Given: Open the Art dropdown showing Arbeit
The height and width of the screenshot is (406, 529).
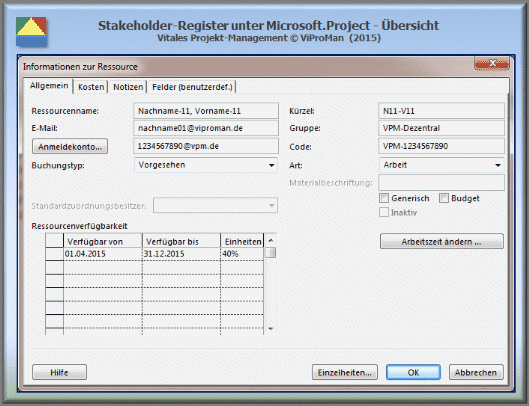Looking at the screenshot, I should click(441, 165).
